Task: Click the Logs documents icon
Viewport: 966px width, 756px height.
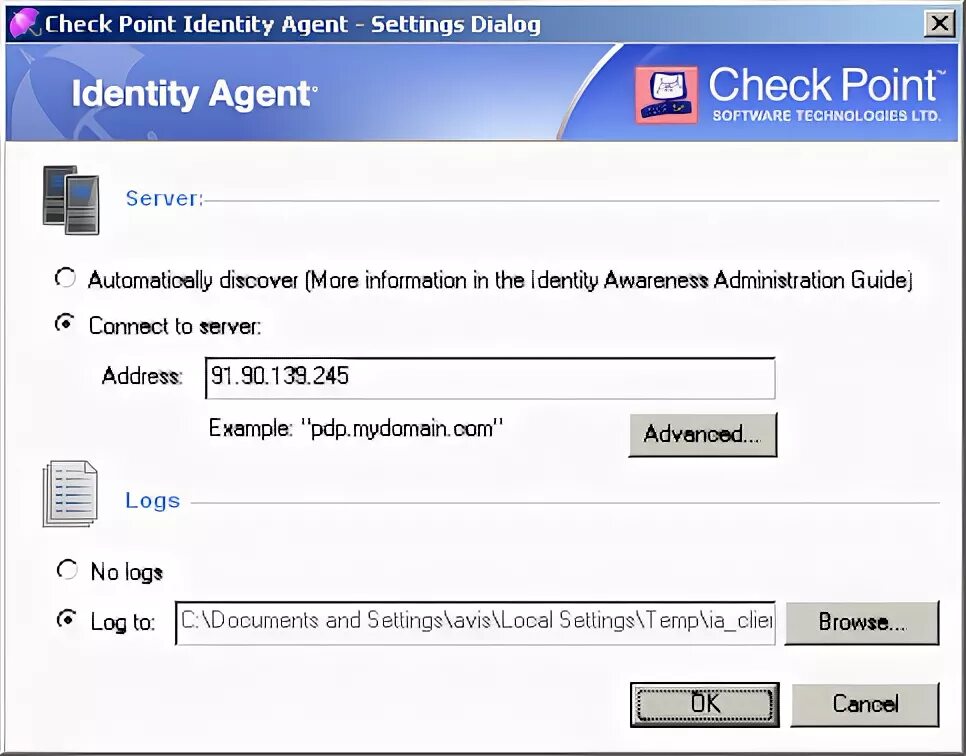Action: click(70, 494)
